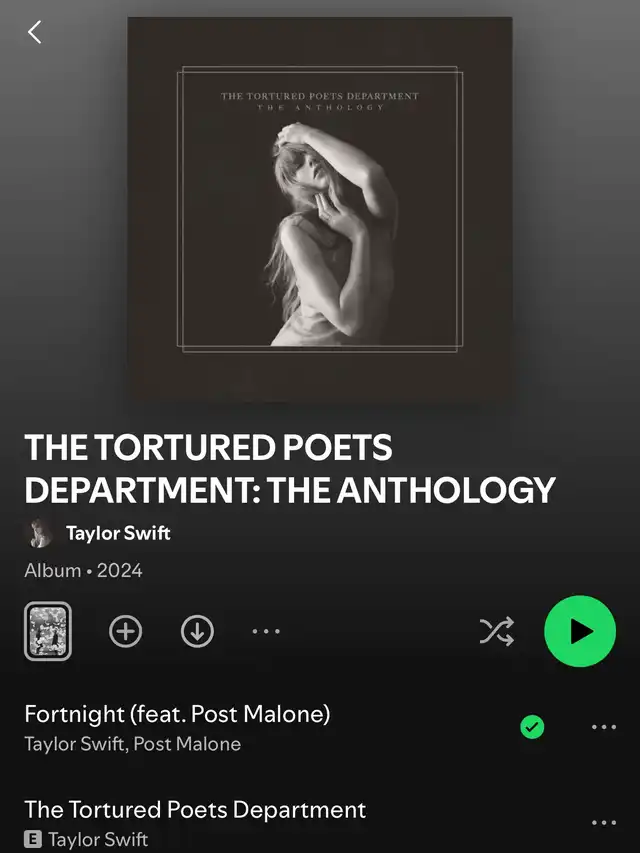
Task: Play Fortnight (feat. Post Malone) track
Action: click(177, 714)
